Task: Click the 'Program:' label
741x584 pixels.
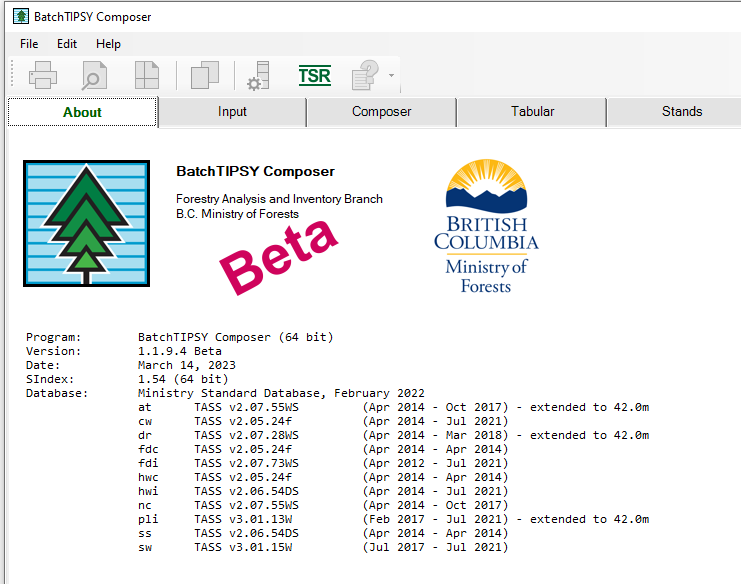Action: click(53, 337)
